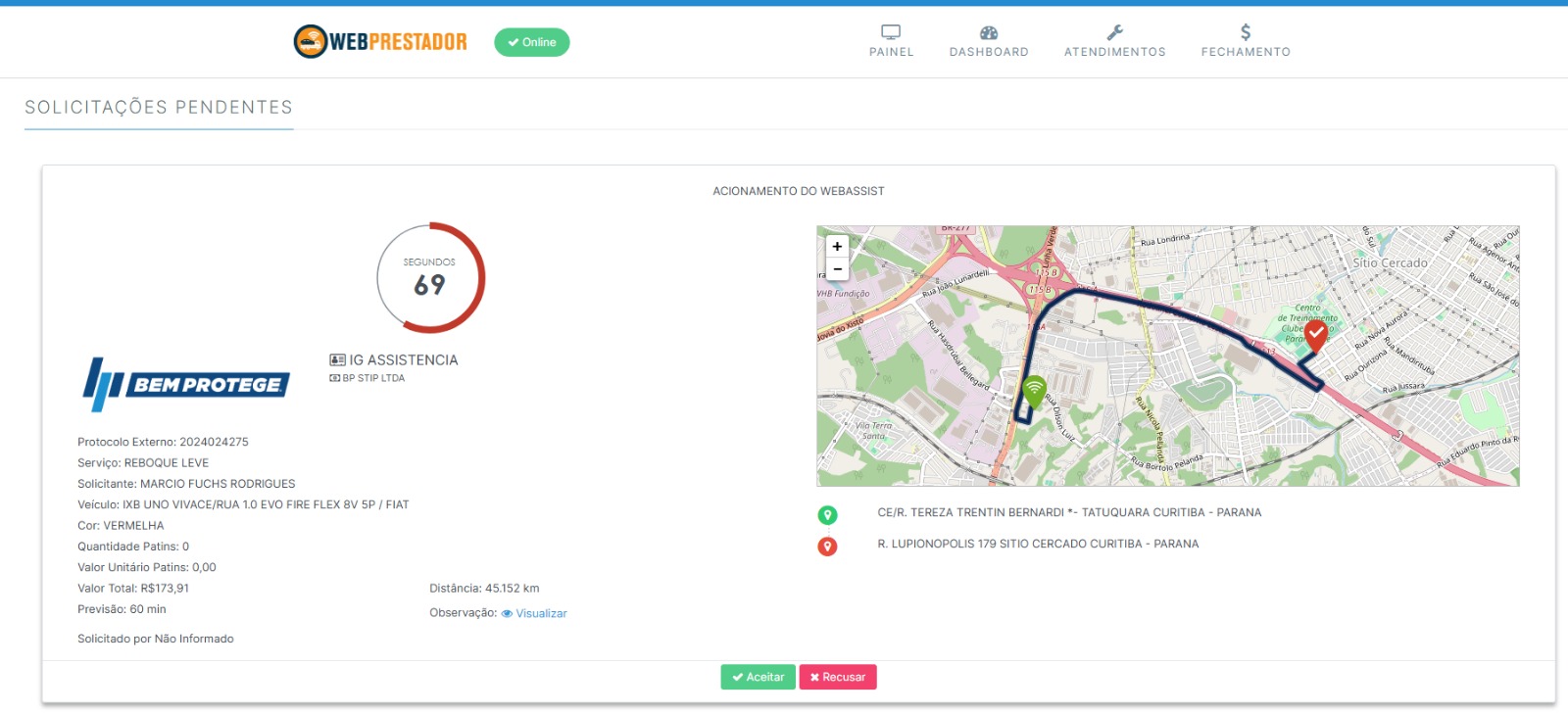
Task: Click the green Online status badge
Action: (532, 42)
